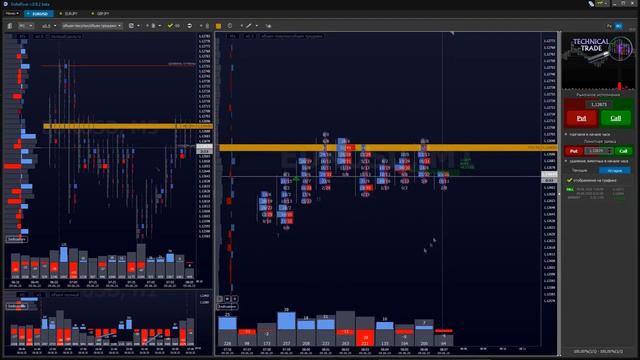Screen dimensions: 640x360
Task: Click the yellow level band on upper-left chart
Action: click(128, 126)
